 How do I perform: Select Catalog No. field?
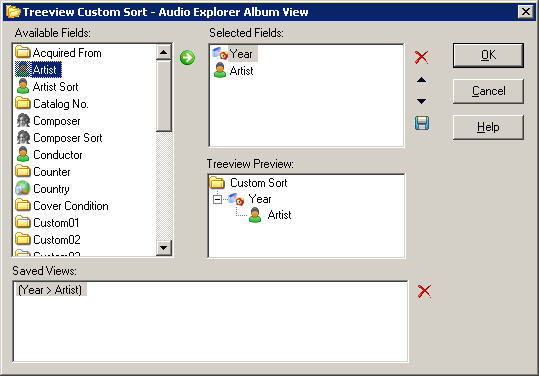tap(61, 103)
